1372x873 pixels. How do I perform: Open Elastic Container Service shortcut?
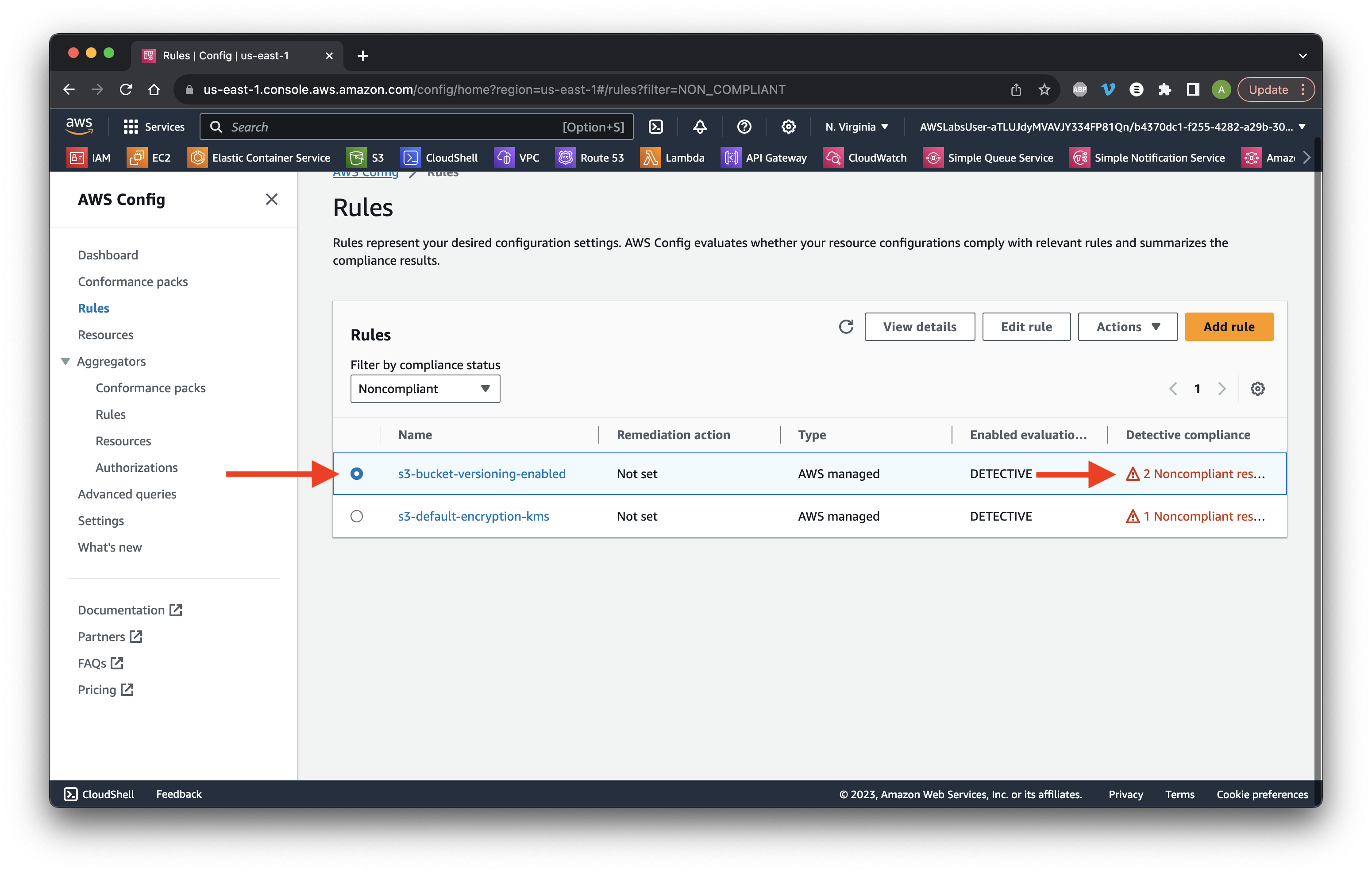pyautogui.click(x=258, y=158)
